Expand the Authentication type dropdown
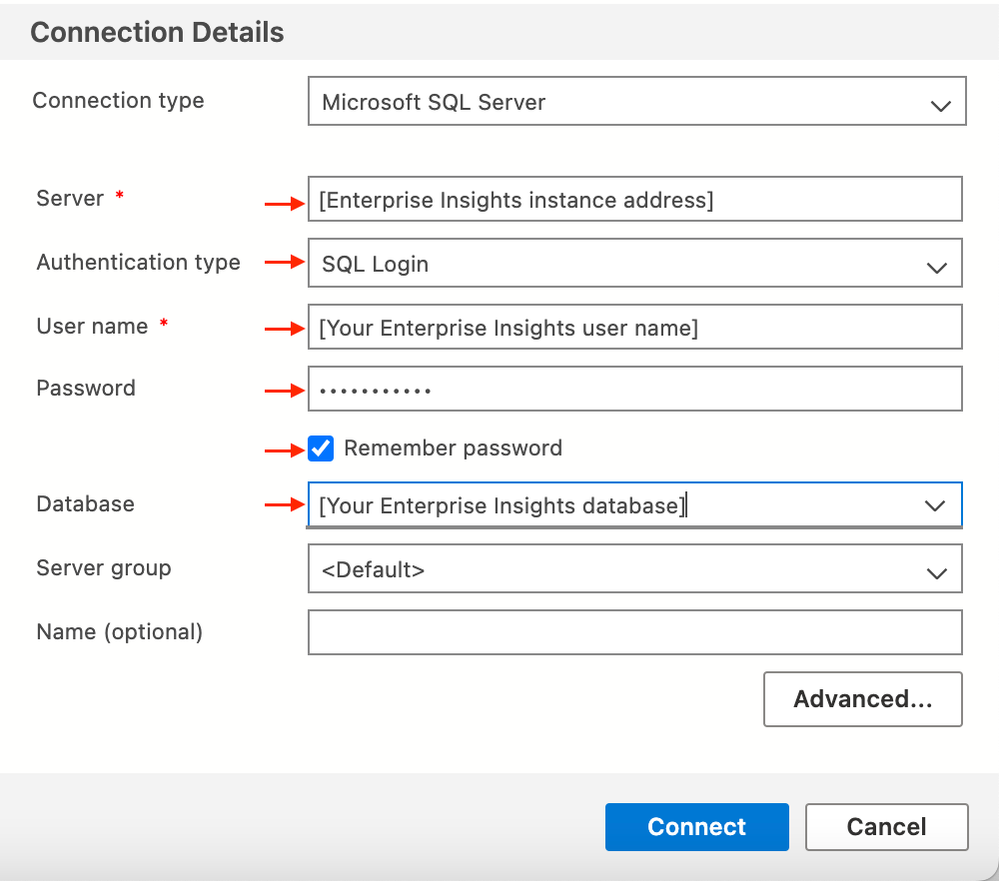Screen dimensions: 999x881 tap(635, 264)
